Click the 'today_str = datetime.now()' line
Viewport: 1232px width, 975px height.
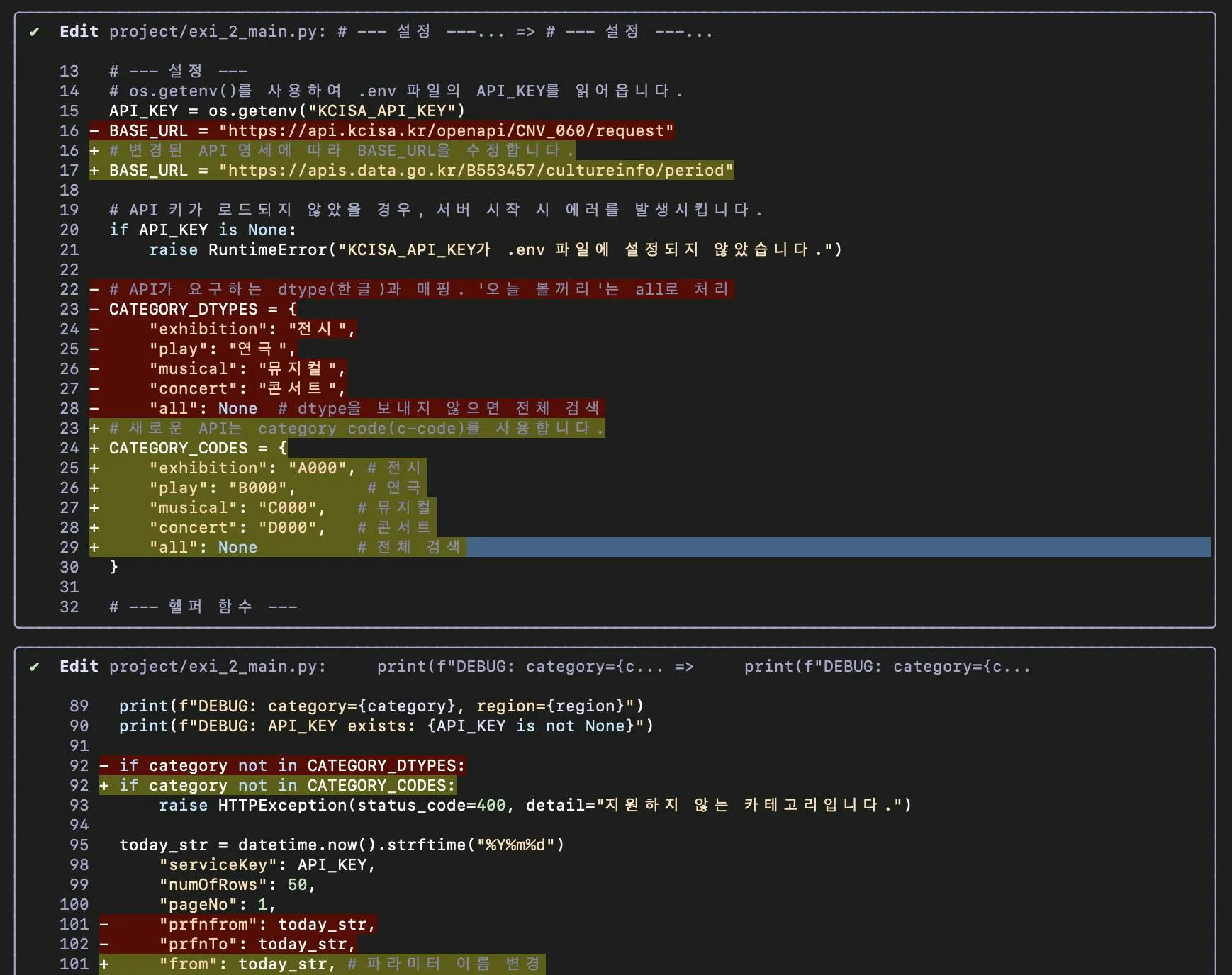[342, 845]
